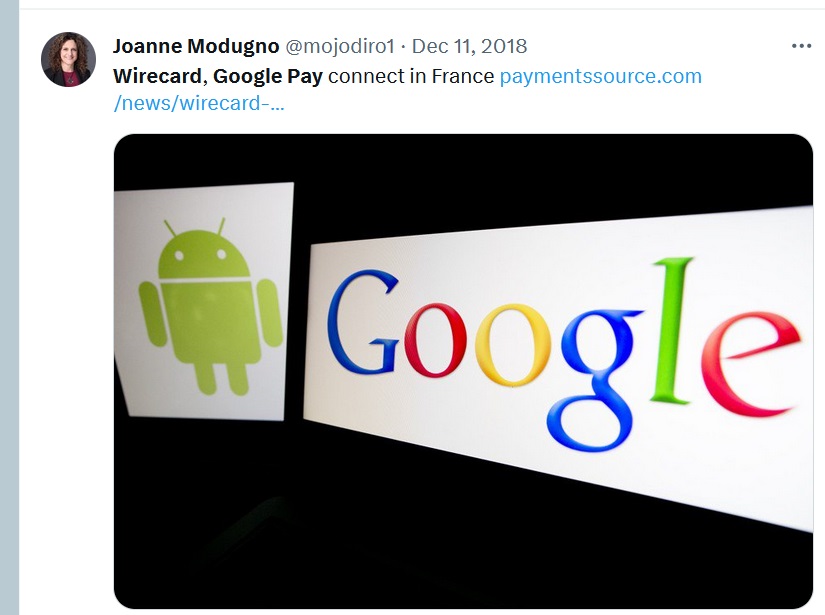Viewport: 825px width, 615px height.
Task: Click the bold Google Pay keyword
Action: point(267,76)
